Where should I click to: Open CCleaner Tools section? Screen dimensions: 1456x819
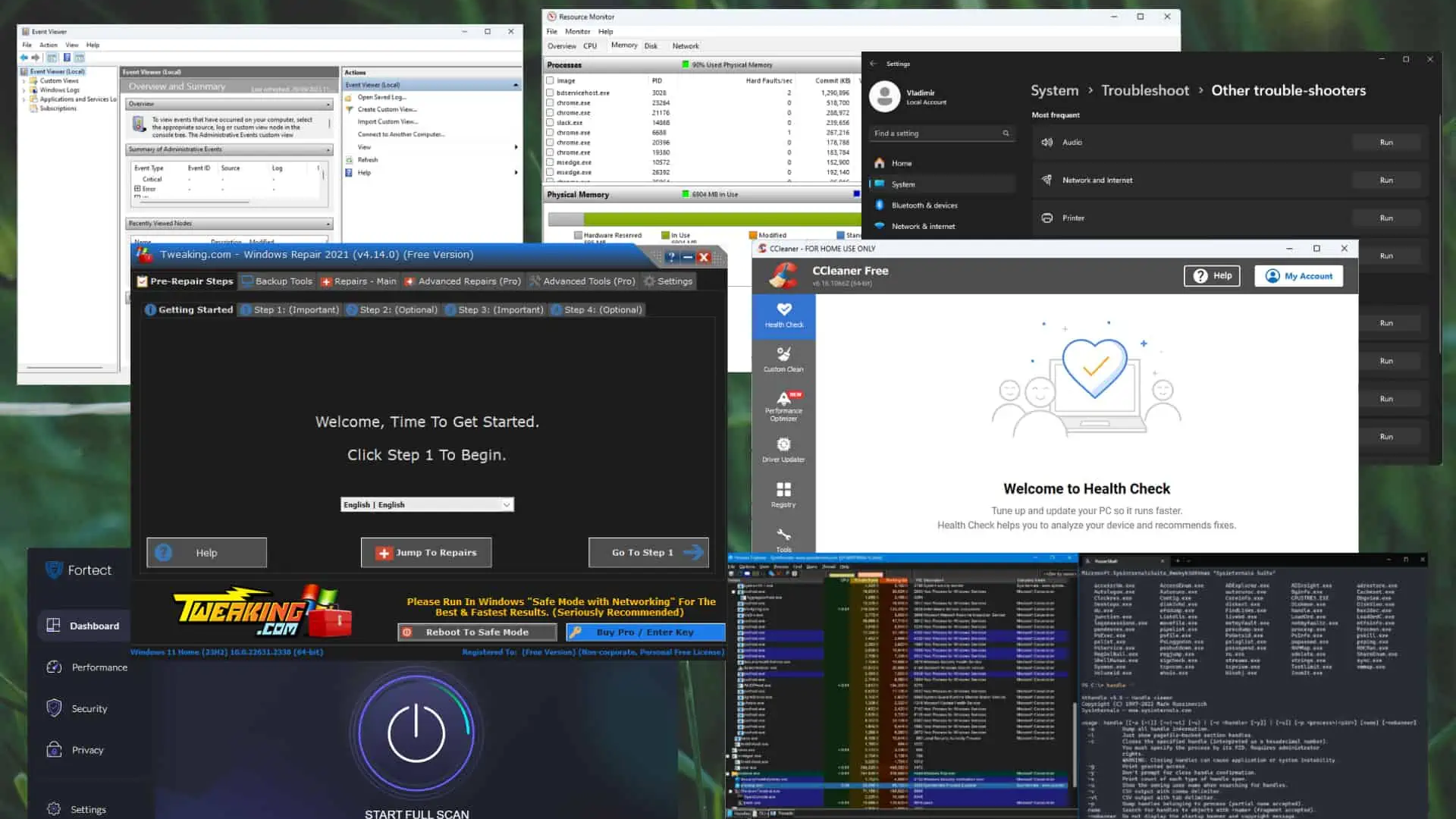783,539
